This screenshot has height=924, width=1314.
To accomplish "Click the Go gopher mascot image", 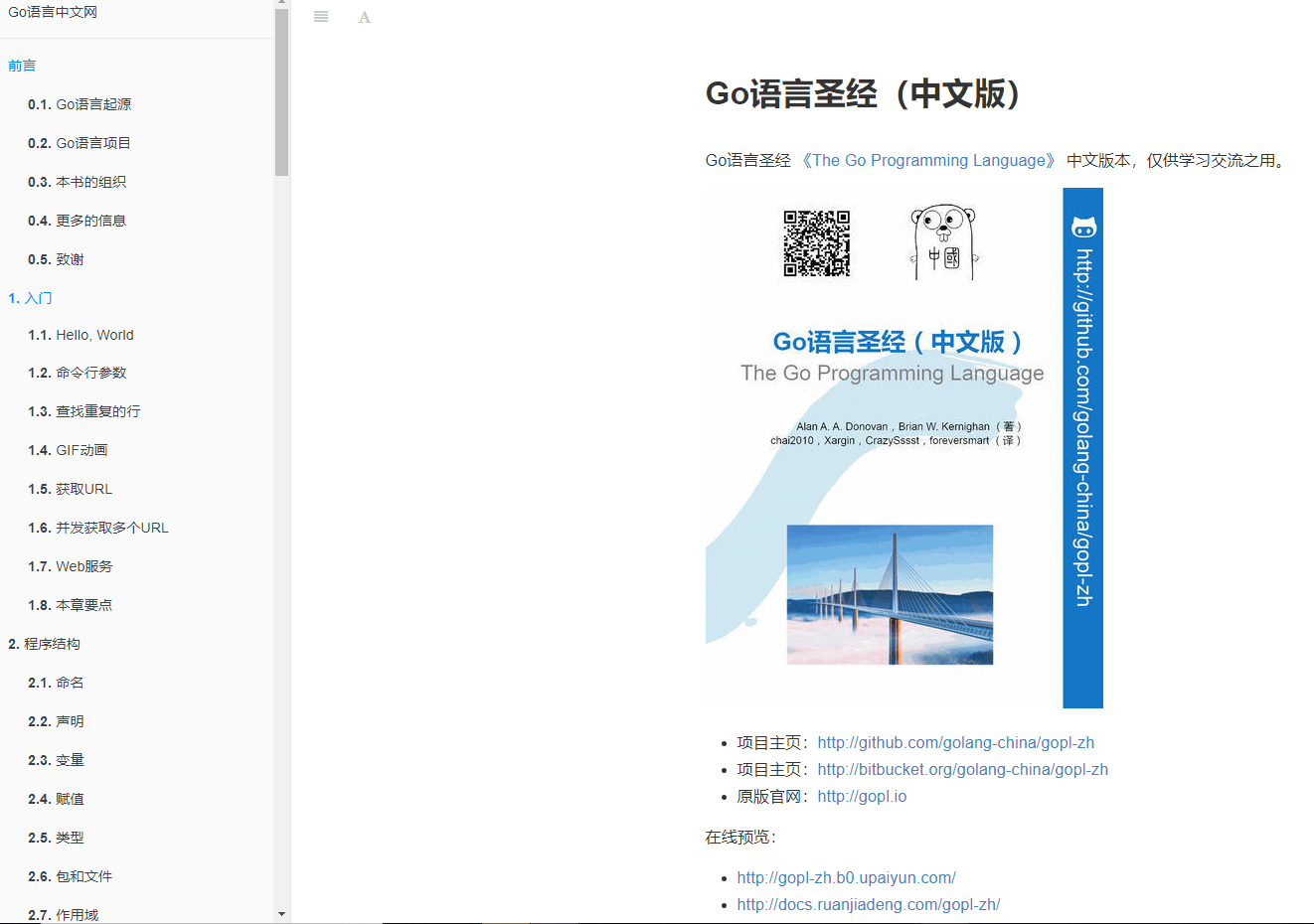I will (x=944, y=241).
